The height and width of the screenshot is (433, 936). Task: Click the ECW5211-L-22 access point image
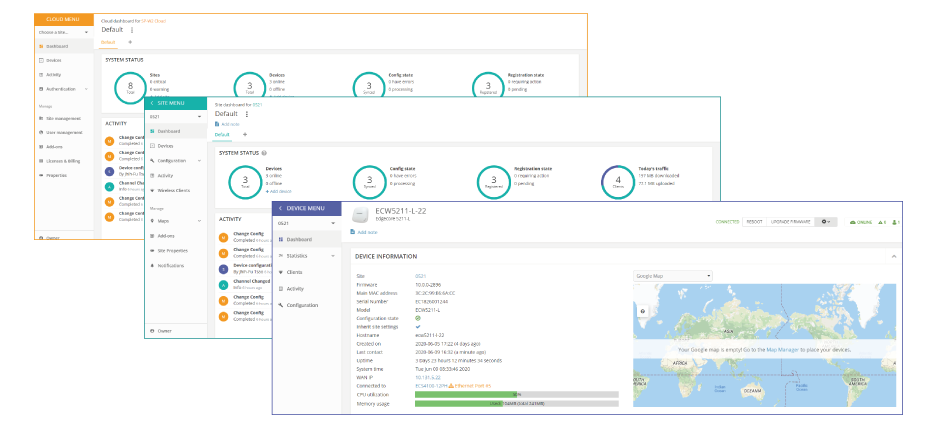(360, 214)
